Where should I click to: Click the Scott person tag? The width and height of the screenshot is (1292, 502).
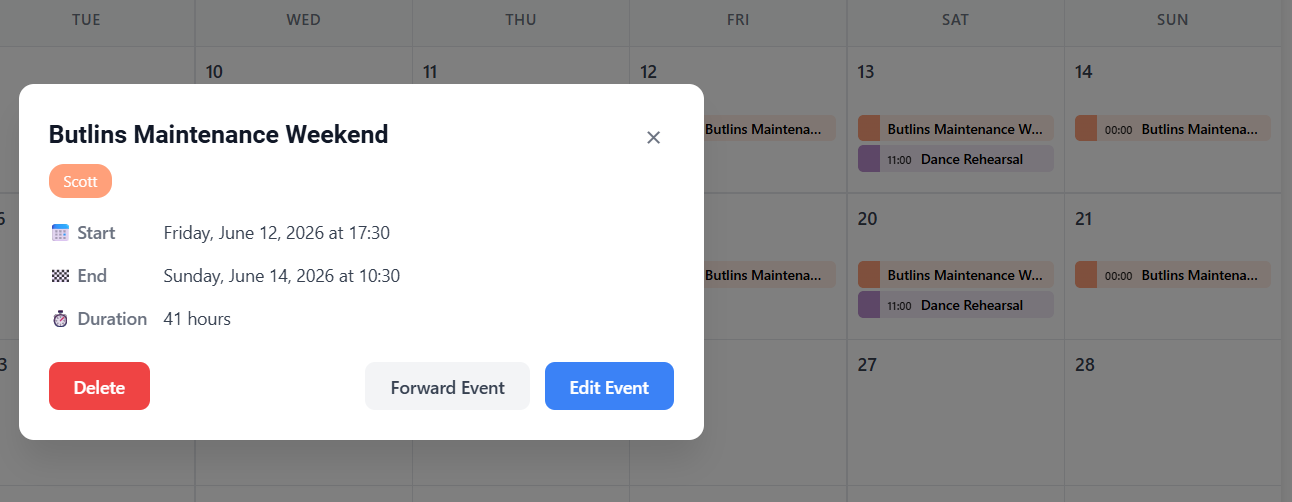(80, 182)
